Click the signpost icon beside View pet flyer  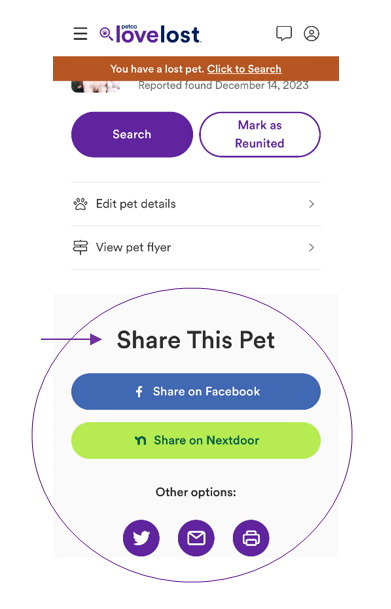click(x=80, y=247)
